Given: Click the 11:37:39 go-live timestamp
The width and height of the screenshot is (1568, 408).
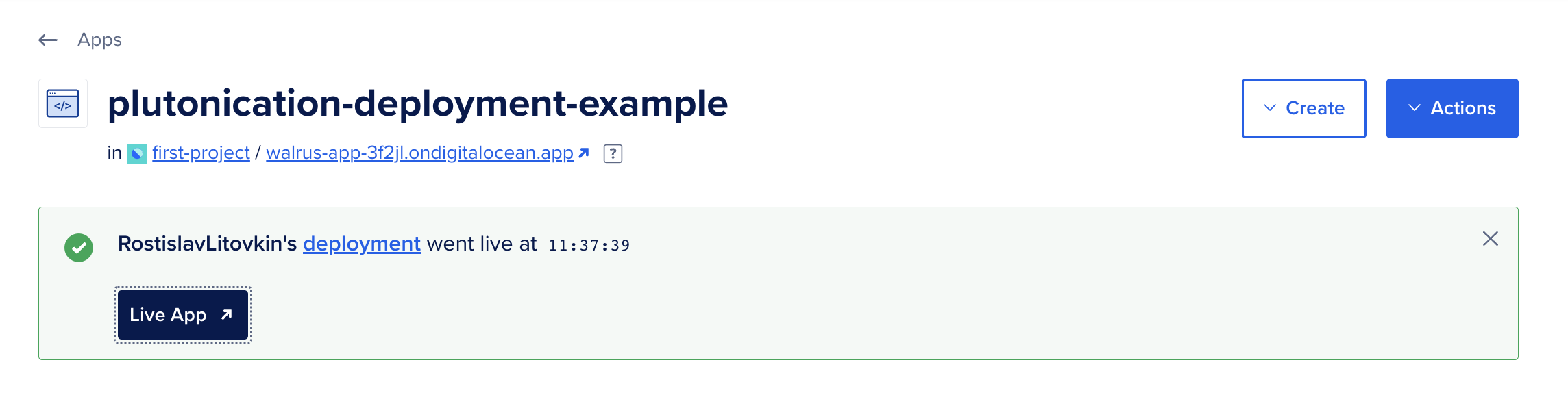Looking at the screenshot, I should pyautogui.click(x=589, y=245).
